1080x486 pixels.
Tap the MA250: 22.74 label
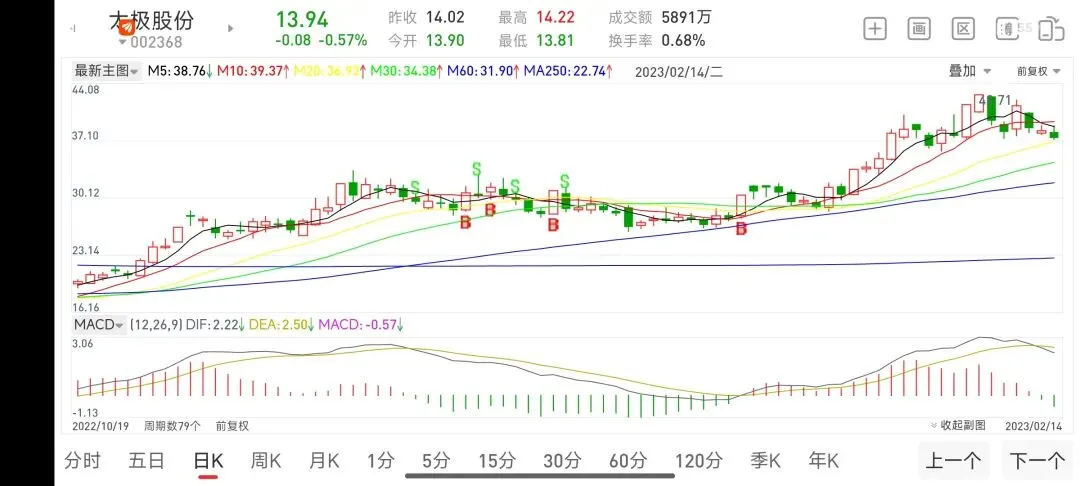(x=569, y=70)
